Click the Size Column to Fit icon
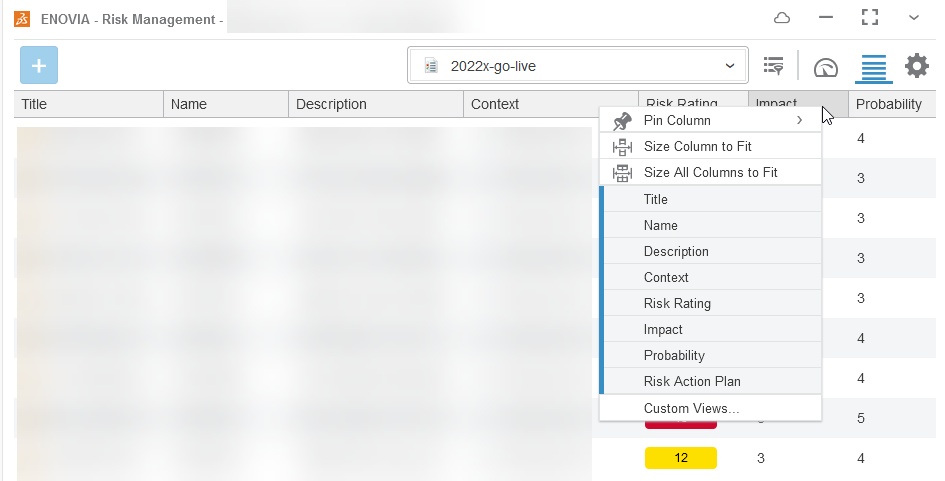The width and height of the screenshot is (945, 481). click(x=622, y=146)
